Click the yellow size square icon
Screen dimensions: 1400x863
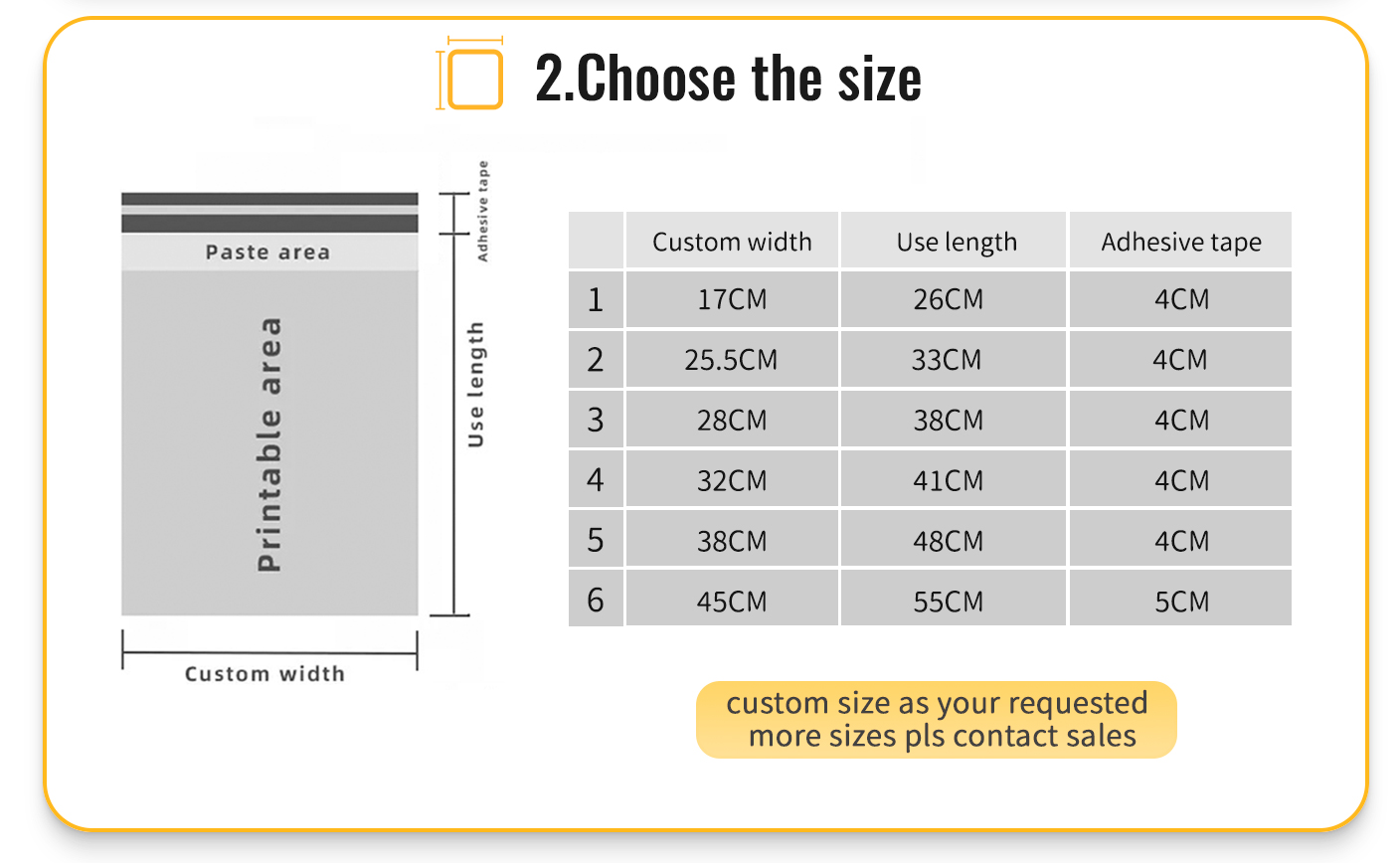tap(474, 79)
